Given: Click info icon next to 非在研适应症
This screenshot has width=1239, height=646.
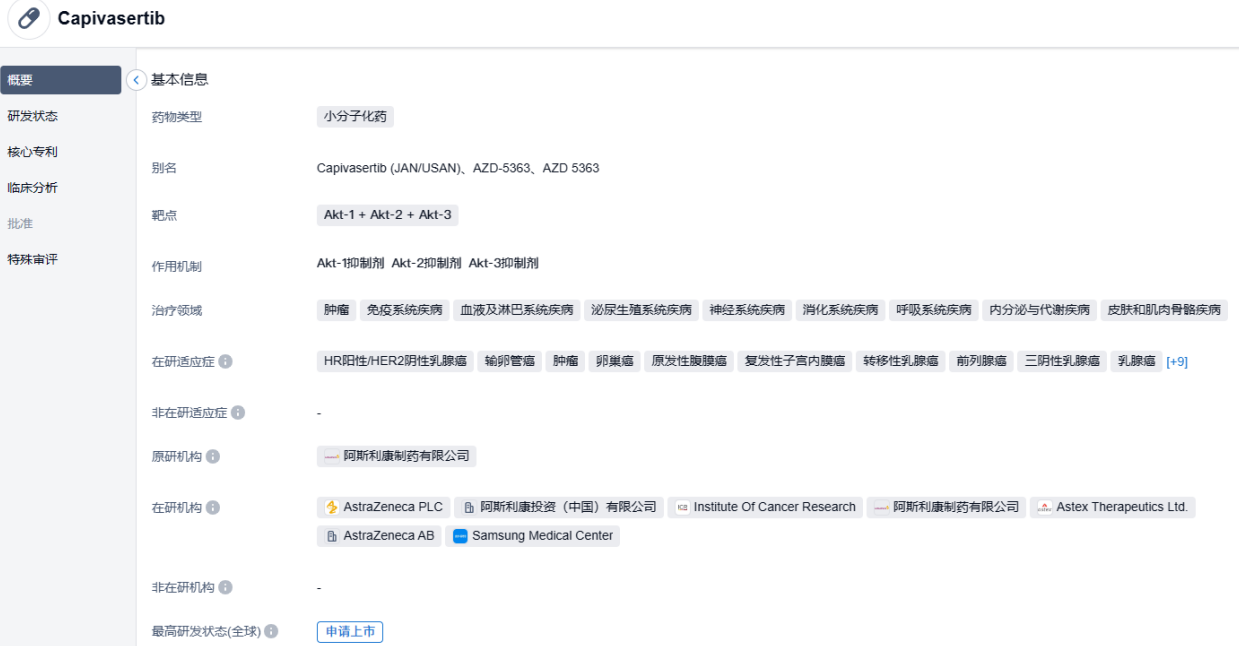Looking at the screenshot, I should [238, 412].
